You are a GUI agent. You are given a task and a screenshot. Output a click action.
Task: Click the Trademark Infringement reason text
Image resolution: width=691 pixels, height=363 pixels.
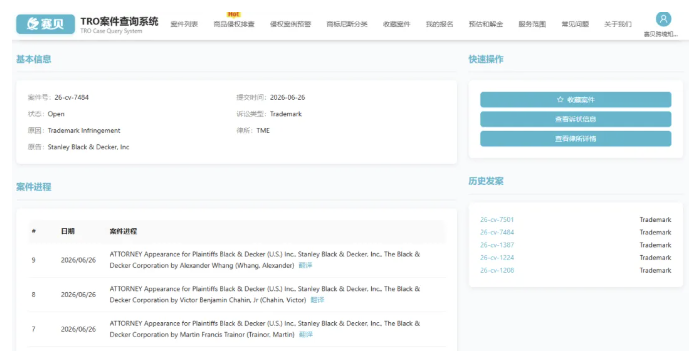click(x=84, y=130)
